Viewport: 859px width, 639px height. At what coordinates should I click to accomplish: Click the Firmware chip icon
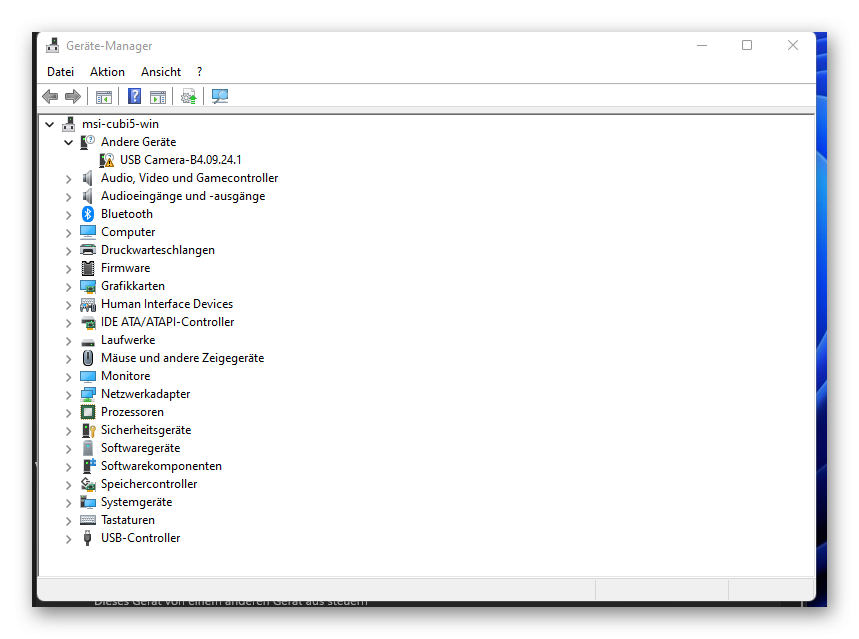coord(88,268)
